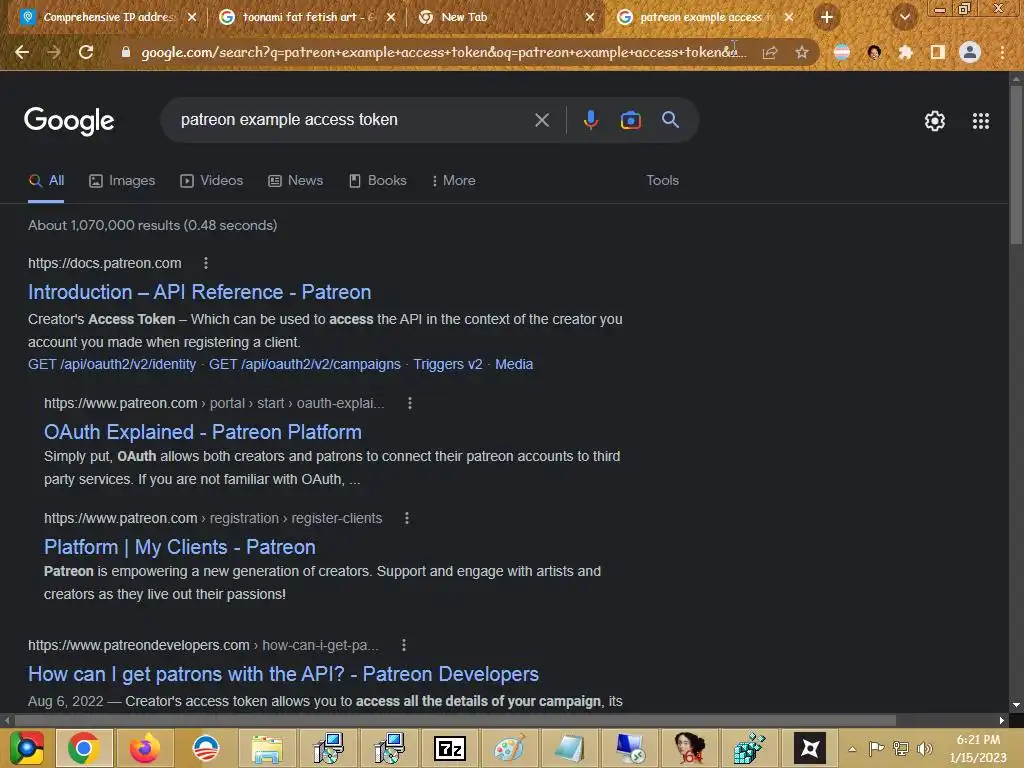
Task: Open the Extensions puzzle piece menu
Action: pos(906,52)
